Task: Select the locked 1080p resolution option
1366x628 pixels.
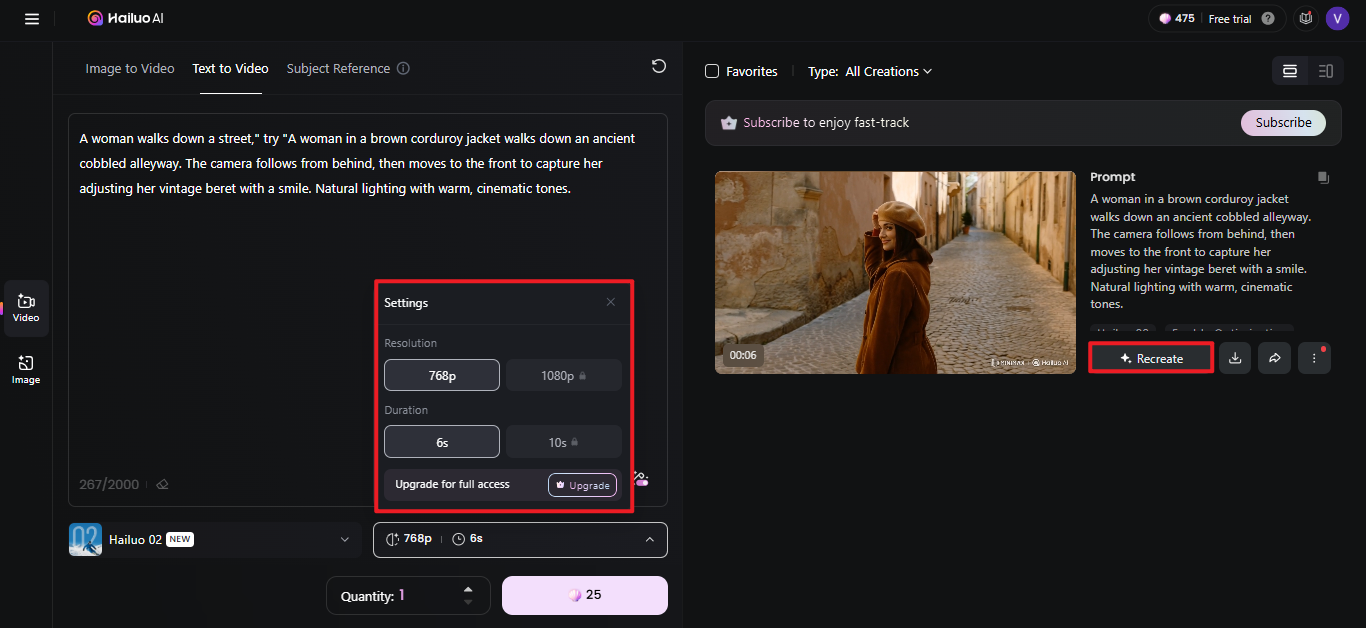Action: click(564, 375)
